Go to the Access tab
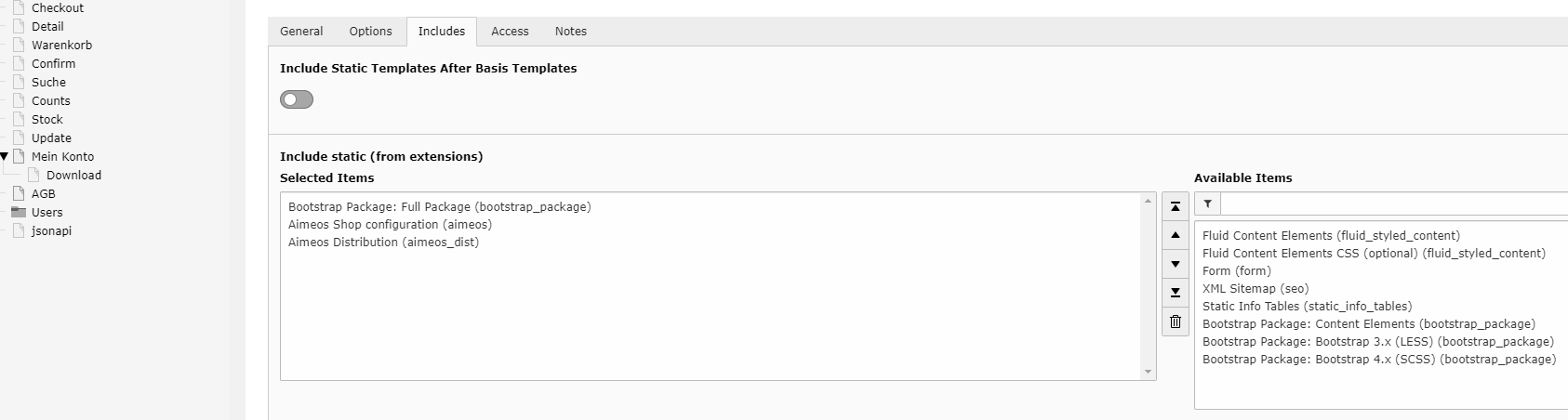The height and width of the screenshot is (420, 1568). [x=510, y=31]
